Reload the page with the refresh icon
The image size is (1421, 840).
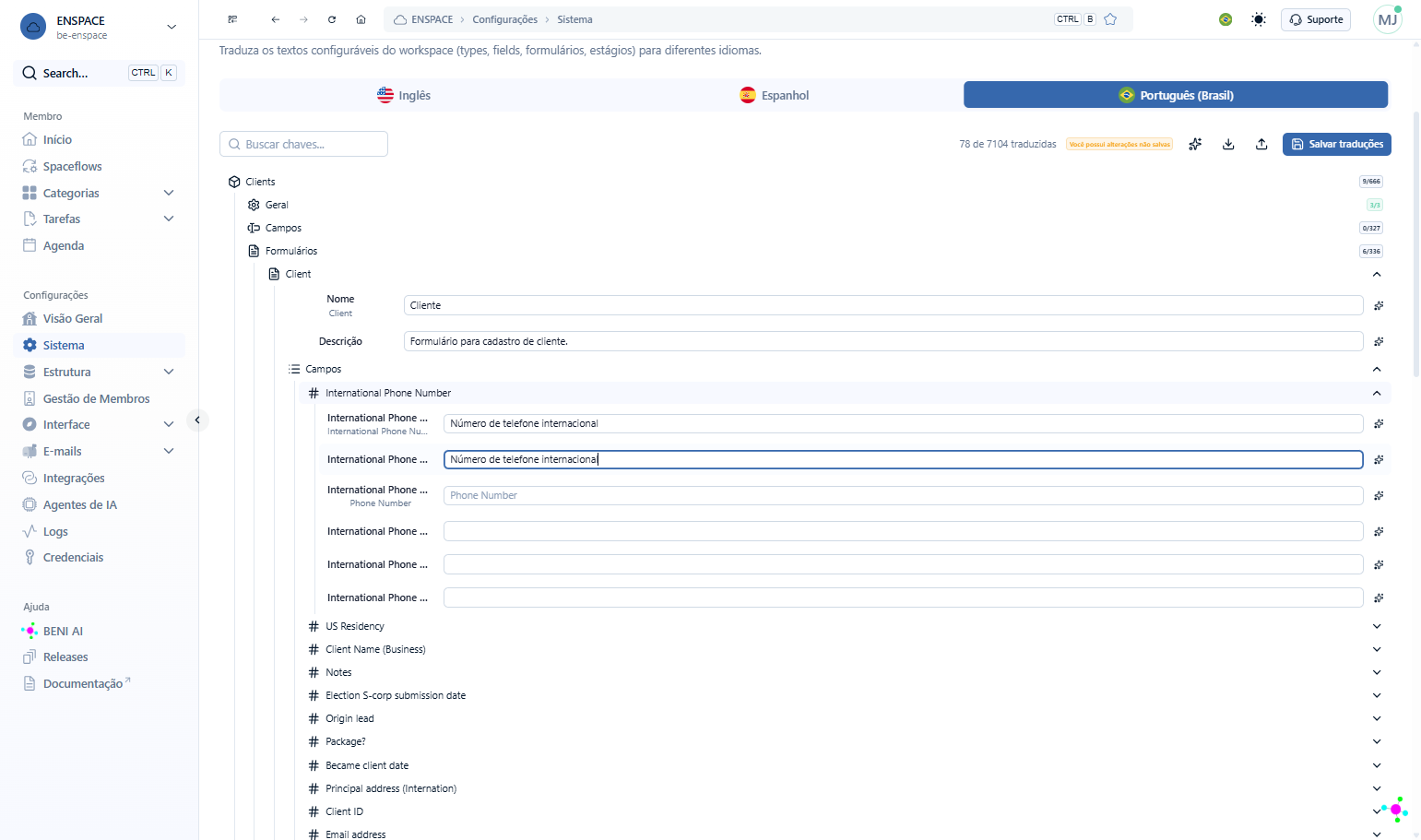click(x=332, y=19)
